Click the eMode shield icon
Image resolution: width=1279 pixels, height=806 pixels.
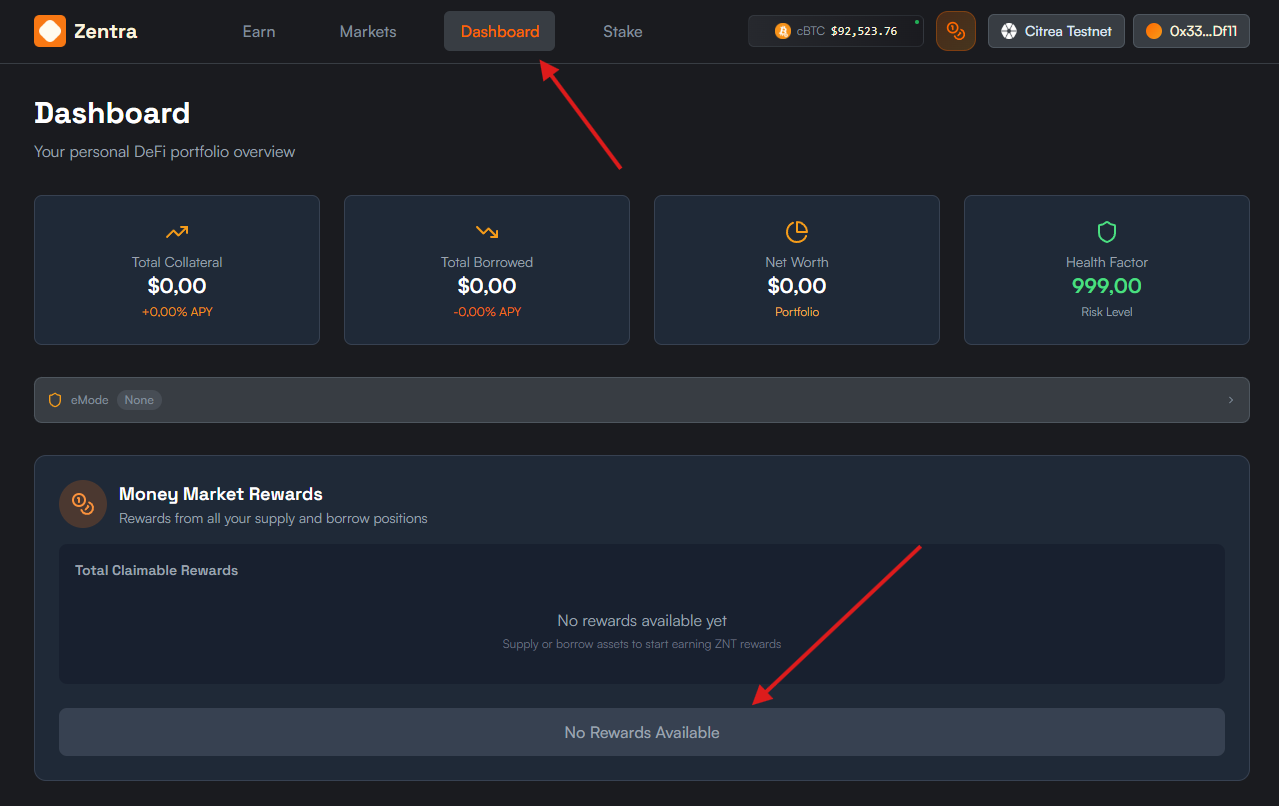pos(55,400)
